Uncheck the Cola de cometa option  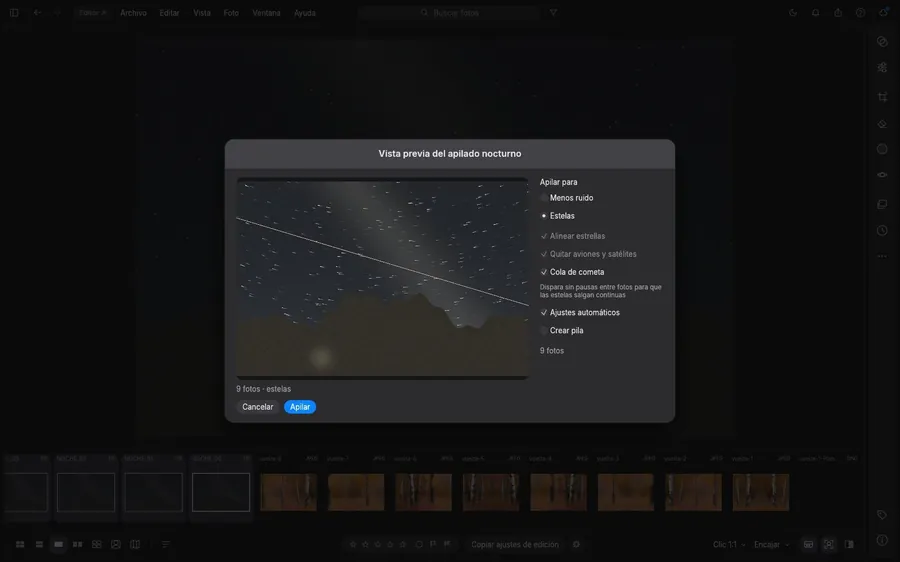(572, 272)
